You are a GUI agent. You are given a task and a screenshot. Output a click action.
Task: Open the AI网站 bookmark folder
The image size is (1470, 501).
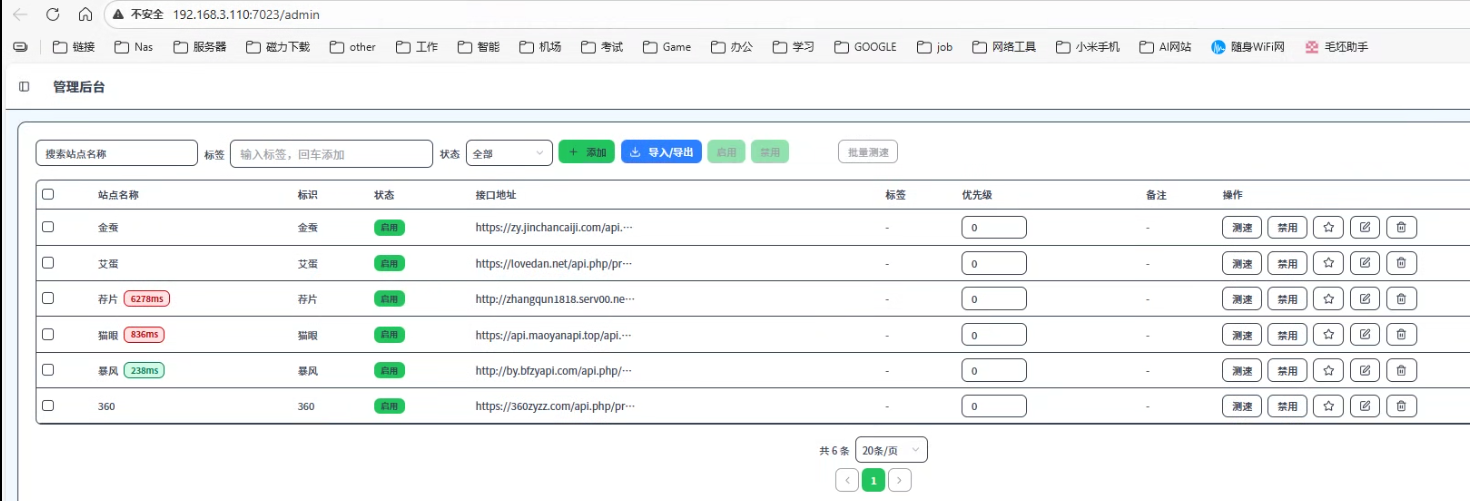point(1165,47)
